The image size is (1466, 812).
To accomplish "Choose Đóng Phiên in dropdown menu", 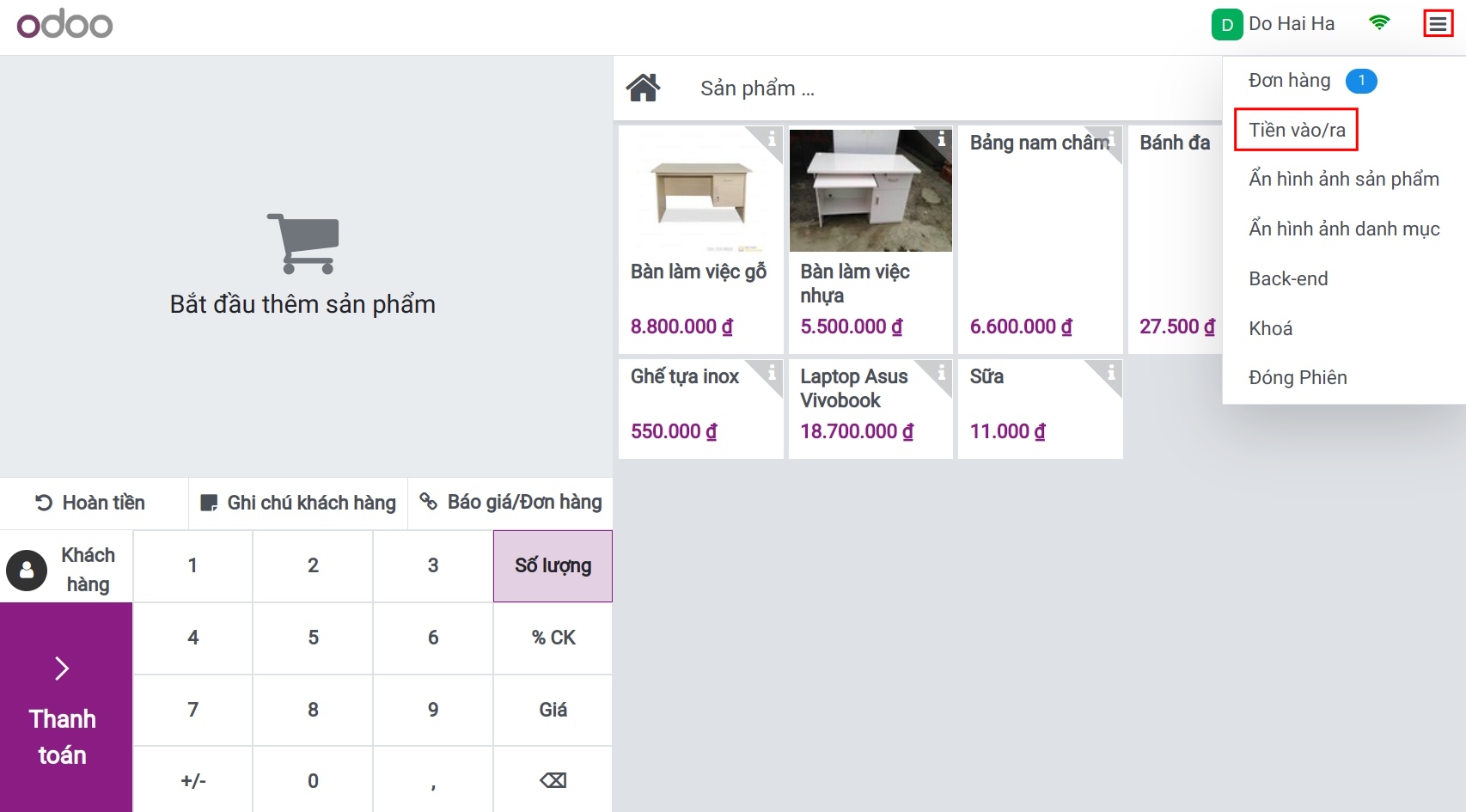I will 1298,377.
